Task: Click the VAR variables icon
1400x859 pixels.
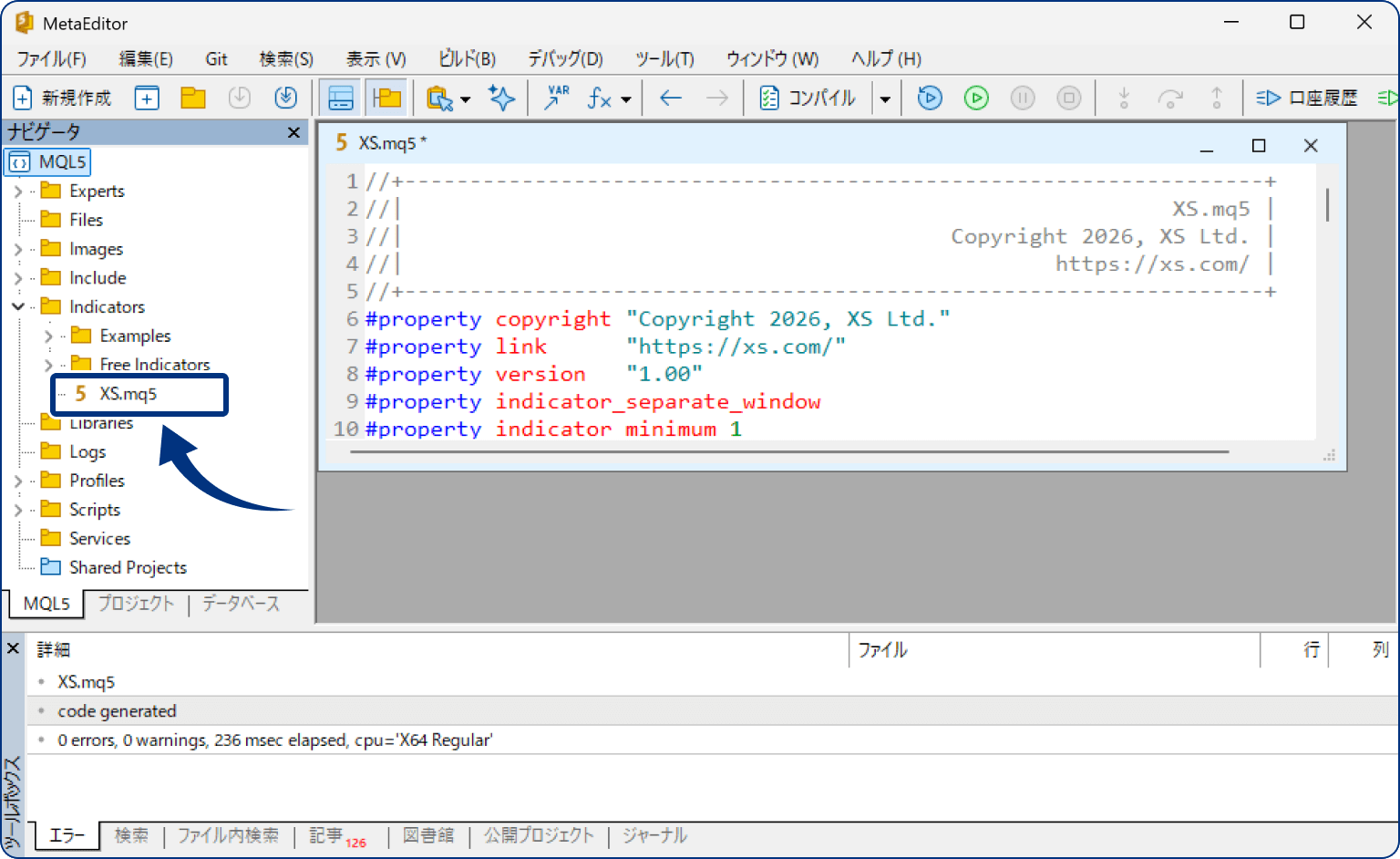Action: pos(556,98)
